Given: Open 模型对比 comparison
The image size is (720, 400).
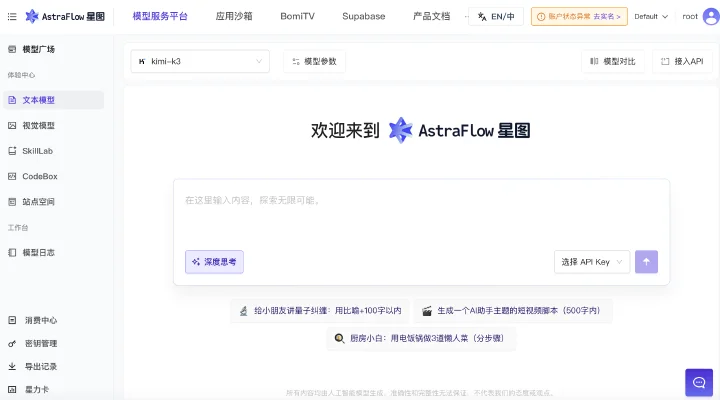Looking at the screenshot, I should tap(613, 62).
